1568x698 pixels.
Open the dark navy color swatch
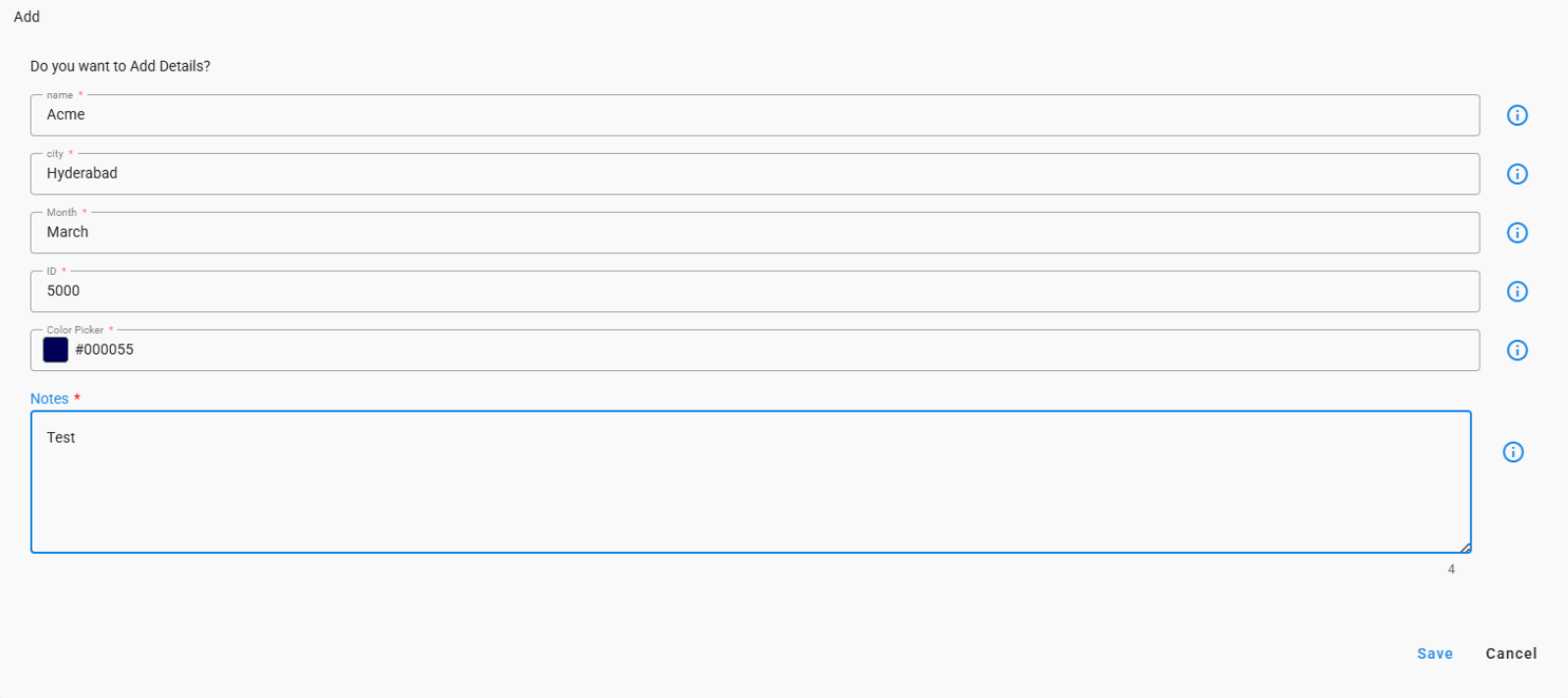[56, 350]
